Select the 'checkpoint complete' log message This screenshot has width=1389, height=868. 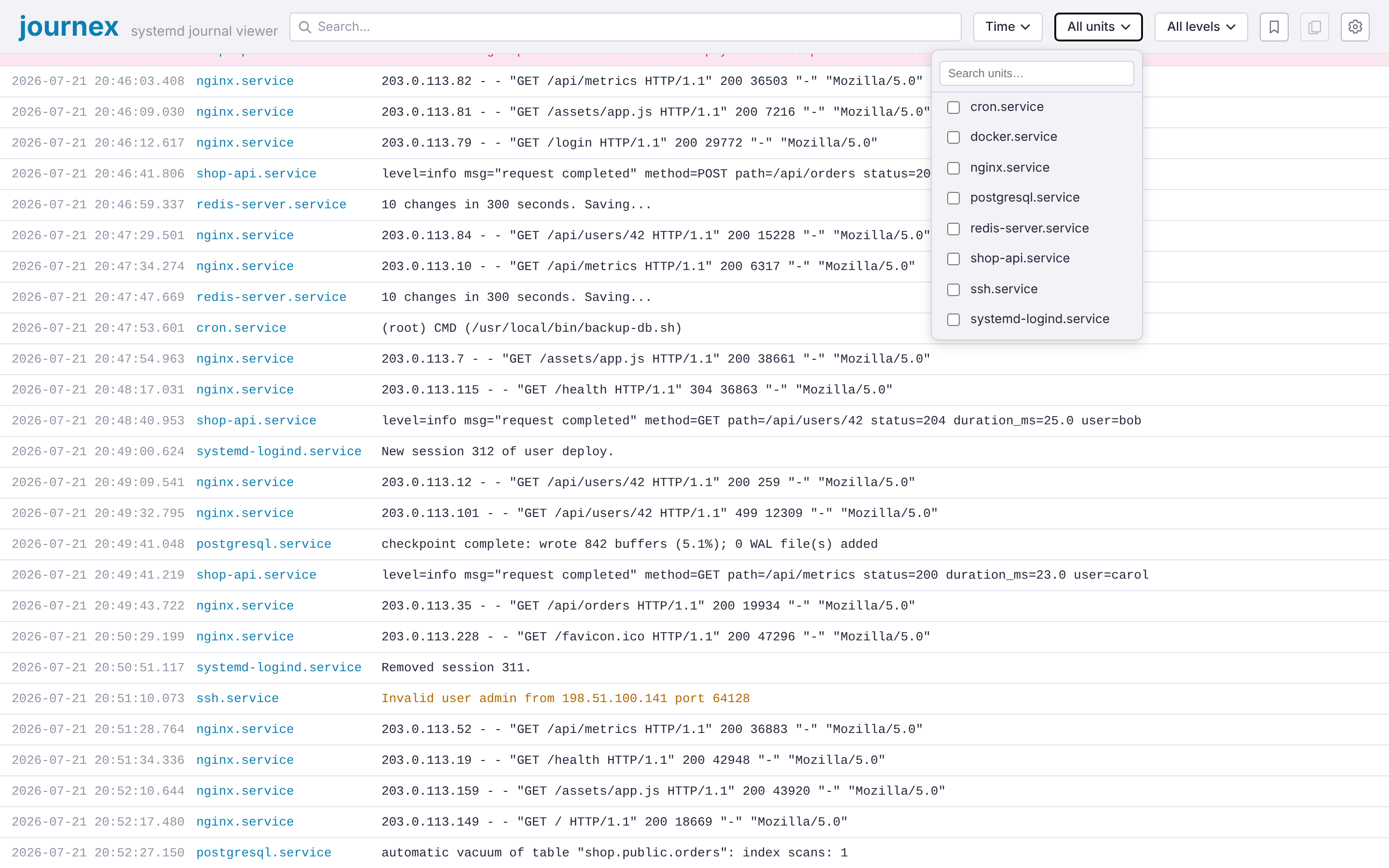[630, 543]
